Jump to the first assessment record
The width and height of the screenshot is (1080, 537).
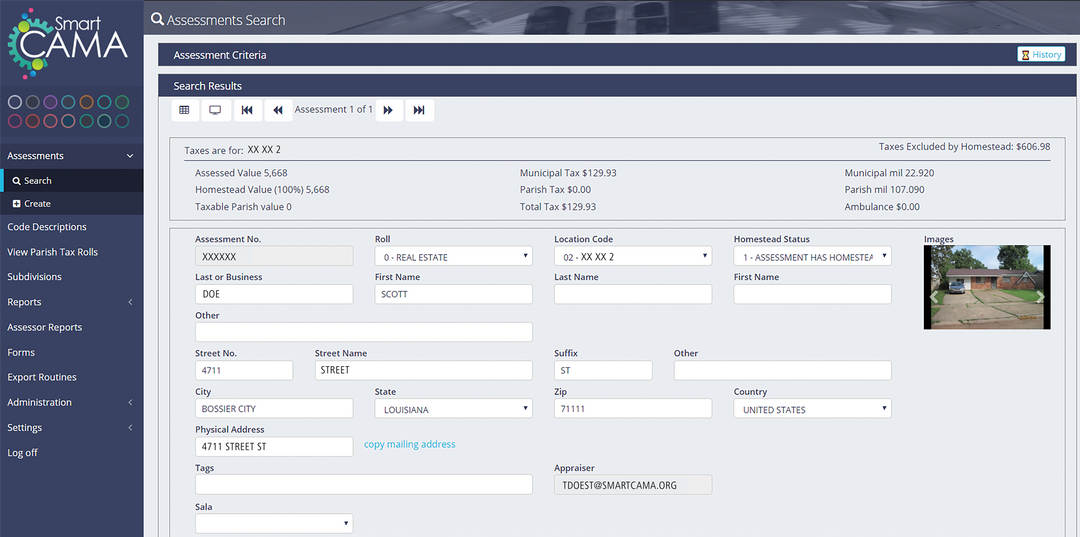(247, 110)
